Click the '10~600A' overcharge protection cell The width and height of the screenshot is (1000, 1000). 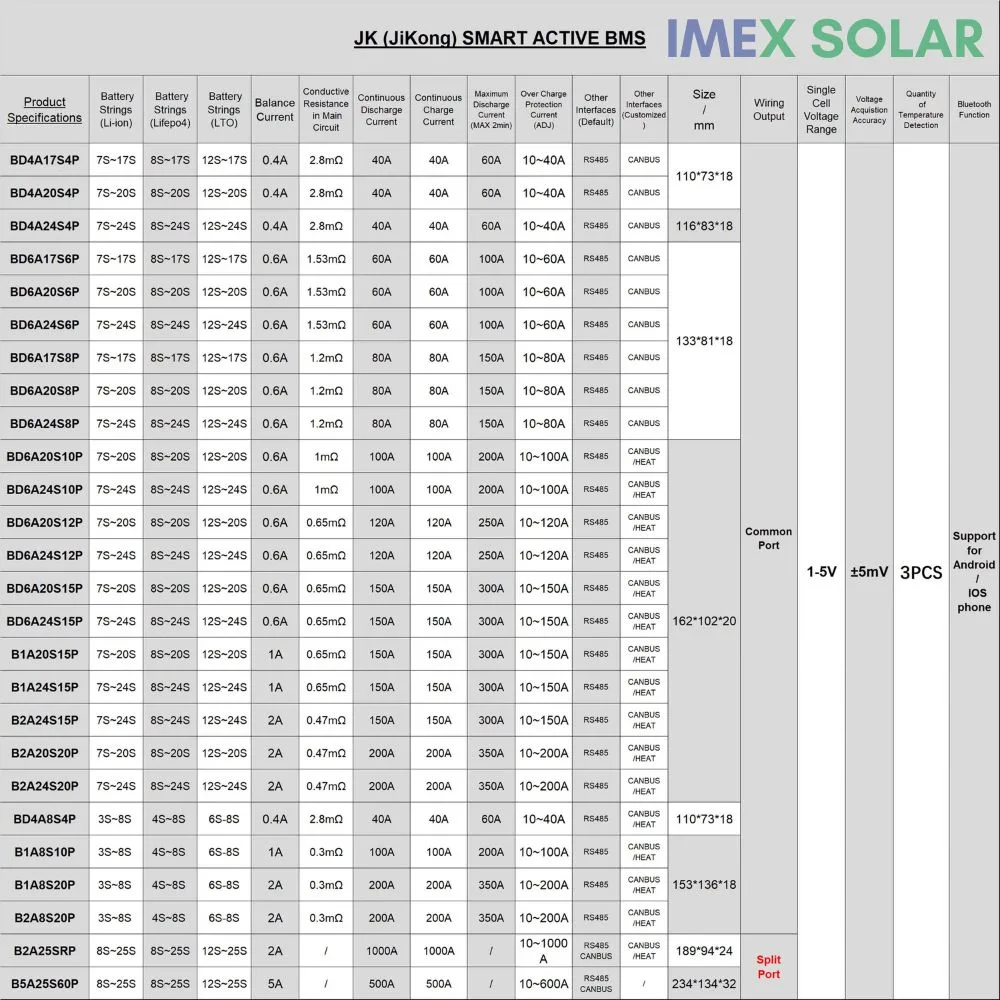(x=543, y=984)
